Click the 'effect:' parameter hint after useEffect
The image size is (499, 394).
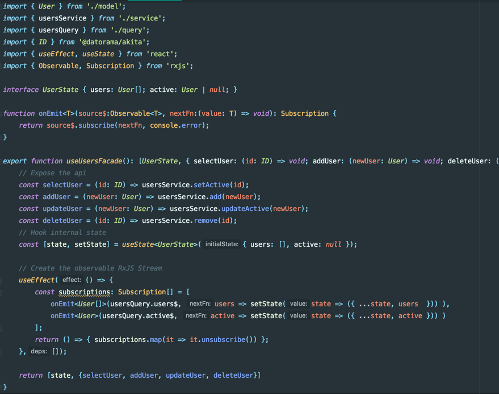coord(72,280)
